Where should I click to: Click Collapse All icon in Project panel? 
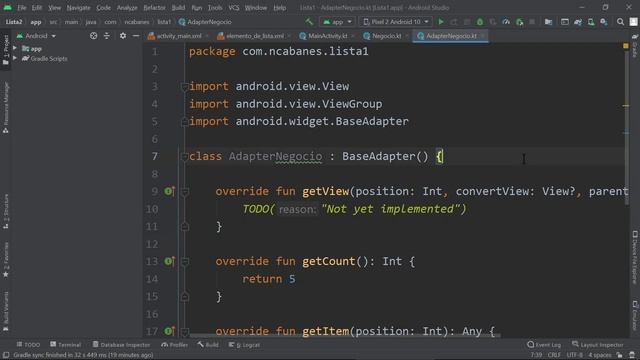click(x=107, y=36)
